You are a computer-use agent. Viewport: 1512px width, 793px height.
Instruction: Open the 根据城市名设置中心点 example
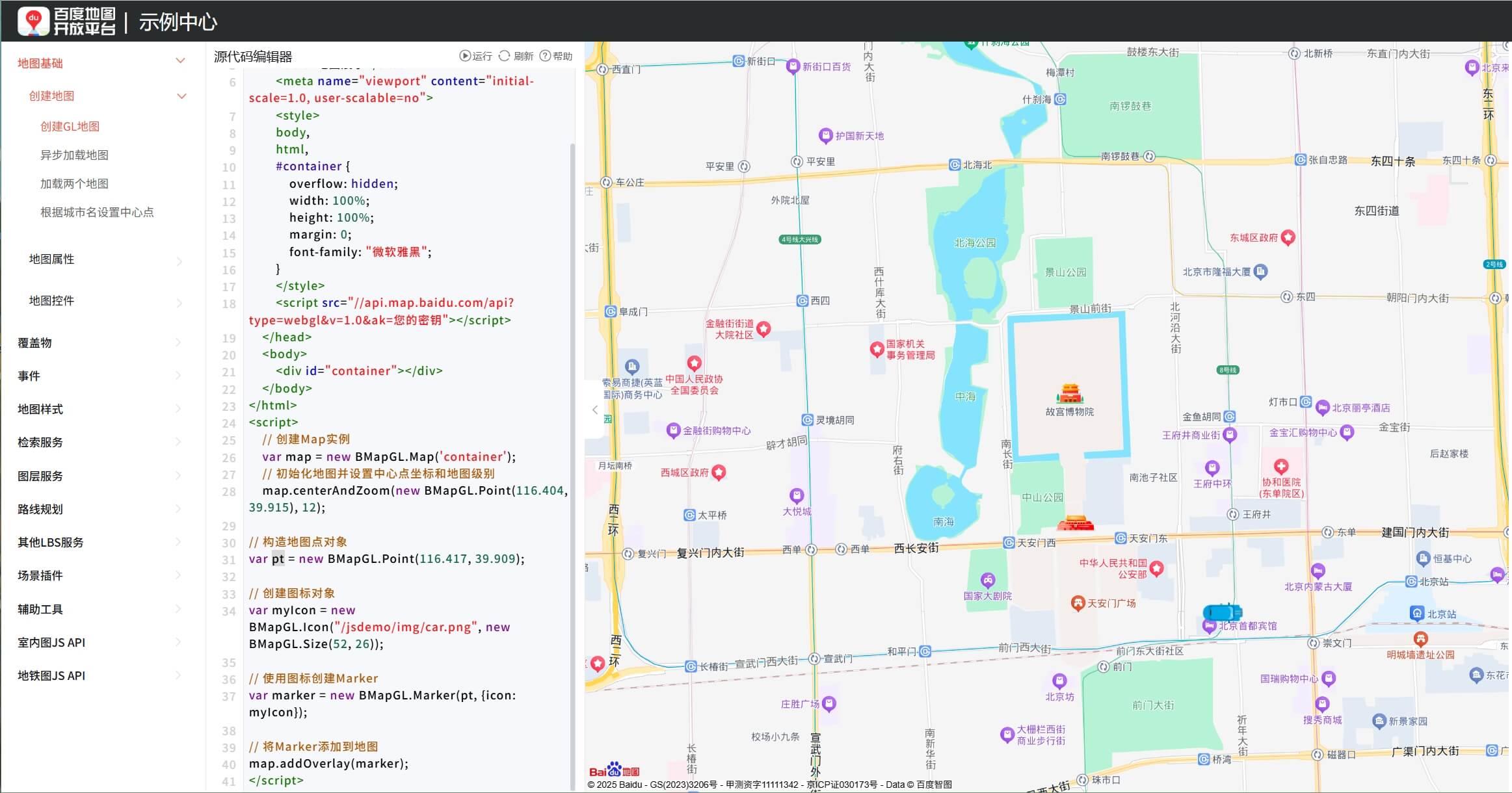(x=97, y=212)
